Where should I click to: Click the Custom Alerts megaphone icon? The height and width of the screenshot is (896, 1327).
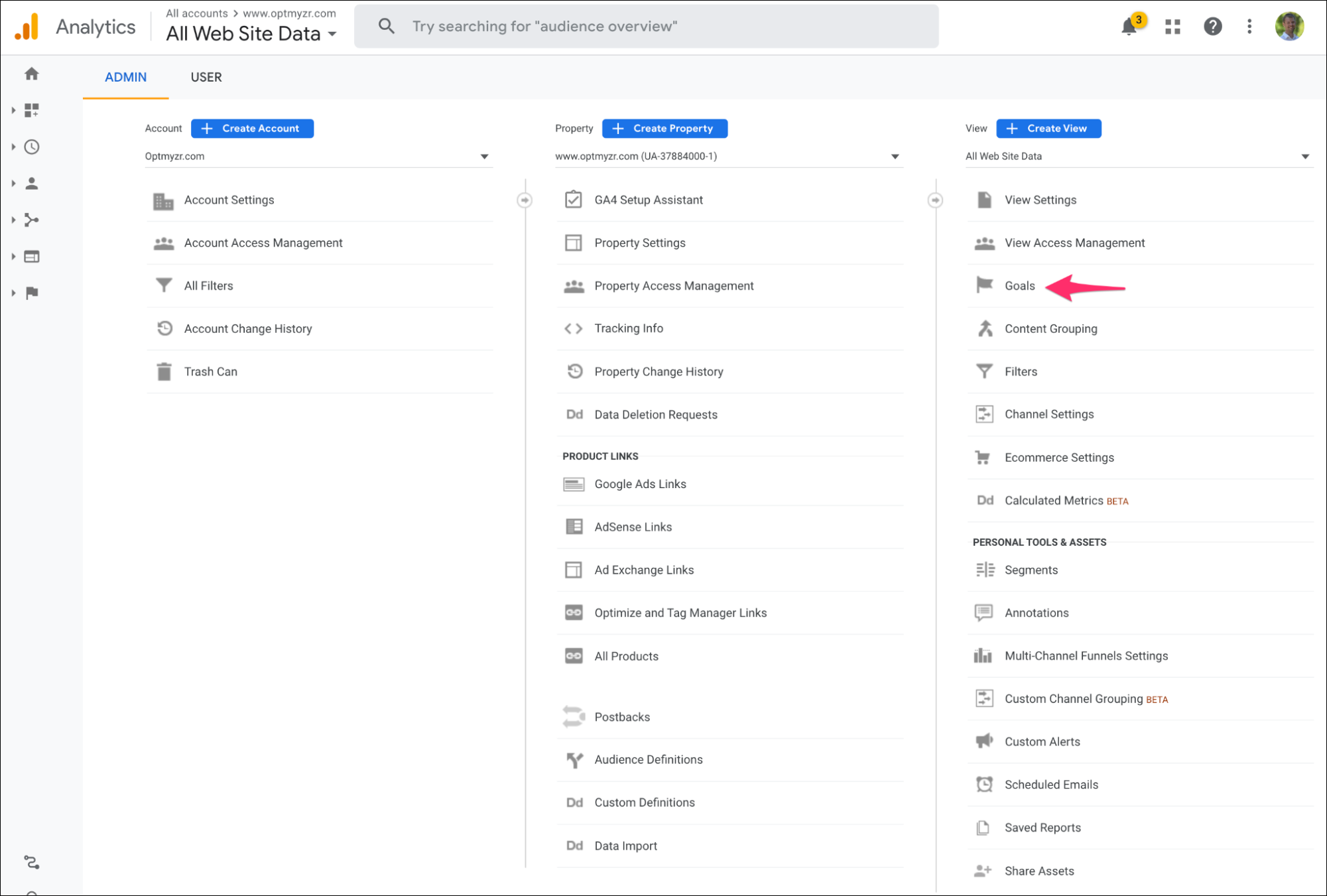(x=984, y=741)
